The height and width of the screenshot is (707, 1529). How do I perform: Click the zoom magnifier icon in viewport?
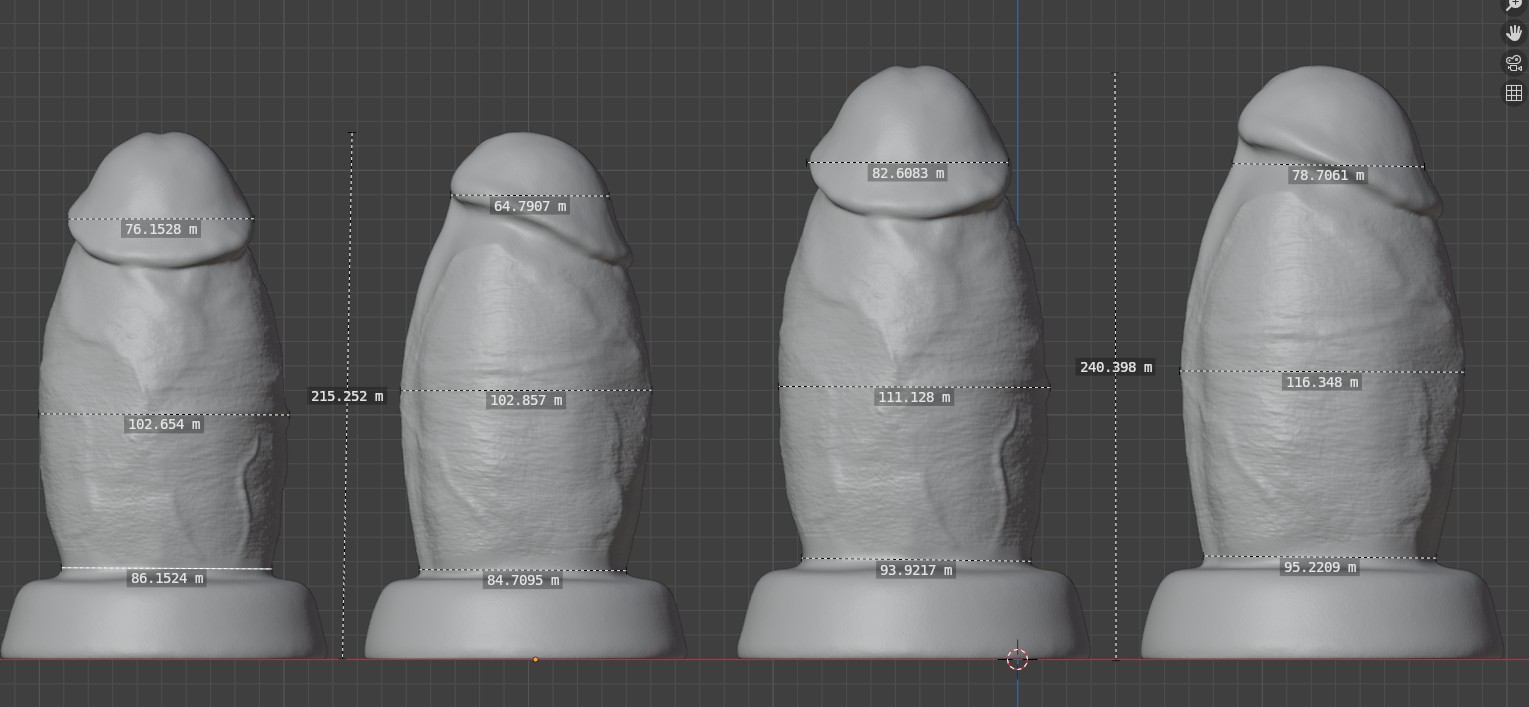tap(1513, 5)
